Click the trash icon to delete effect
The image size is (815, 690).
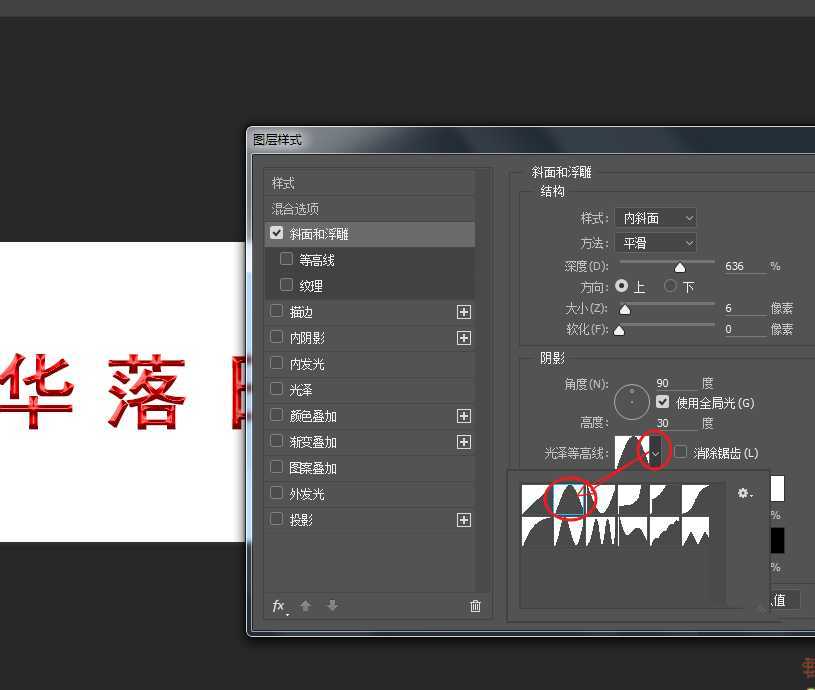pyautogui.click(x=475, y=606)
